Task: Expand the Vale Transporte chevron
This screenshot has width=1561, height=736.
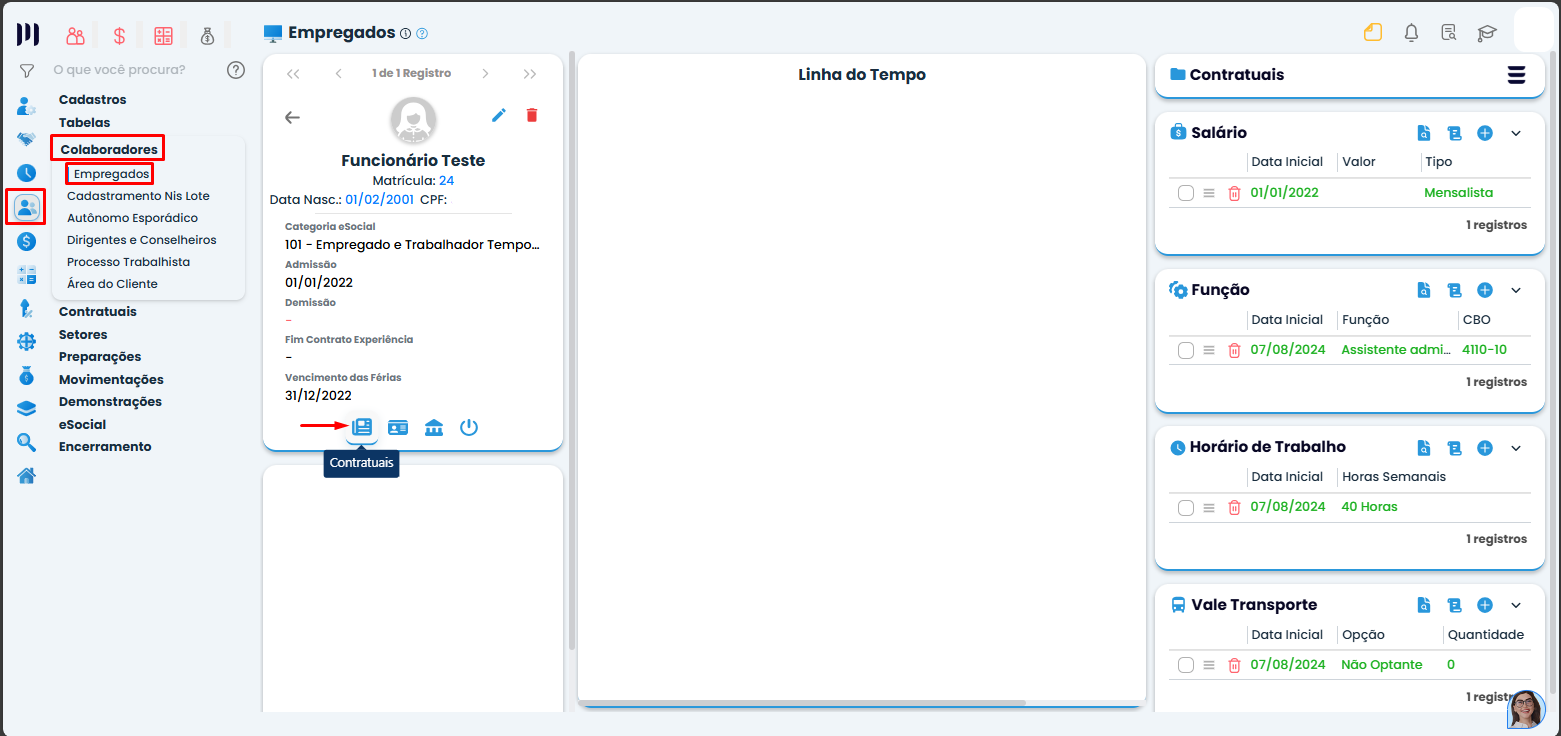Action: tap(1516, 605)
